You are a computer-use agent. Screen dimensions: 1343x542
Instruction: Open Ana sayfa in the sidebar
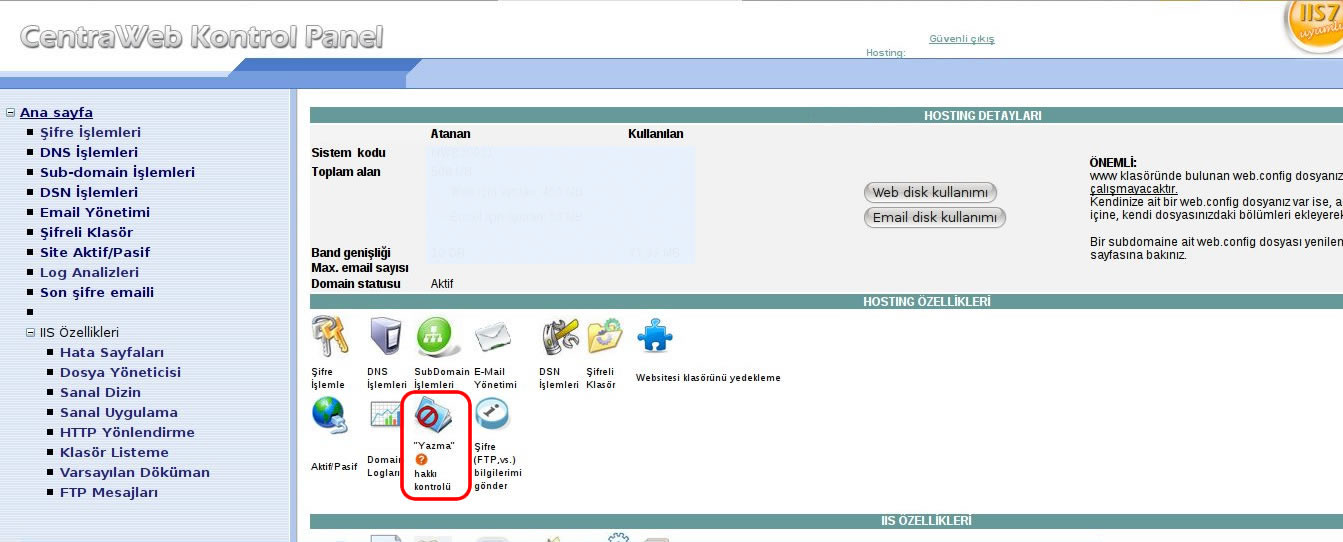tap(56, 113)
